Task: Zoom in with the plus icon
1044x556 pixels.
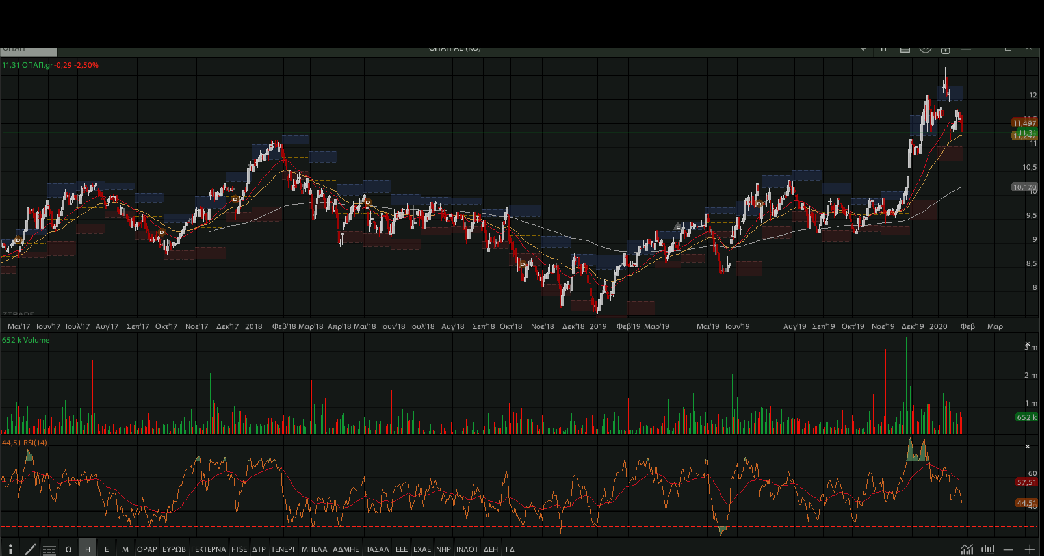Action: click(1030, 549)
